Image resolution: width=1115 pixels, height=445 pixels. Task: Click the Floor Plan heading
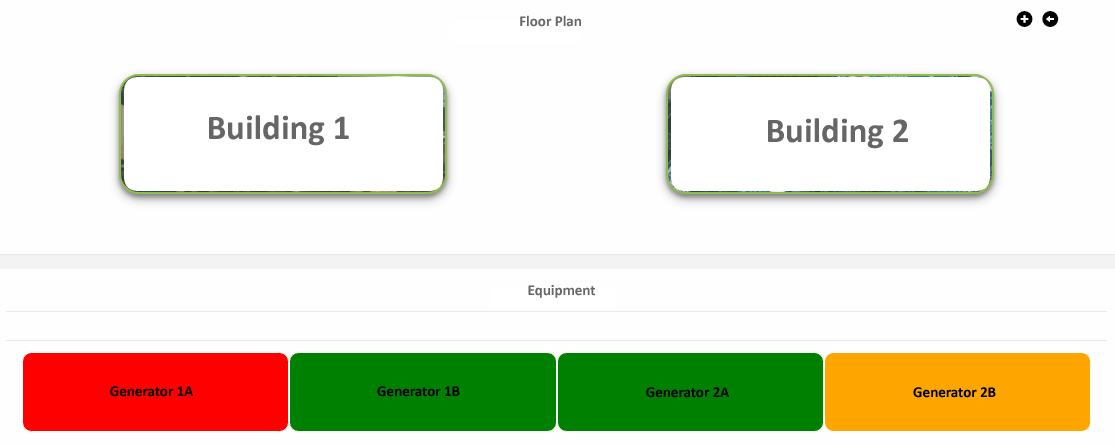pyautogui.click(x=550, y=21)
